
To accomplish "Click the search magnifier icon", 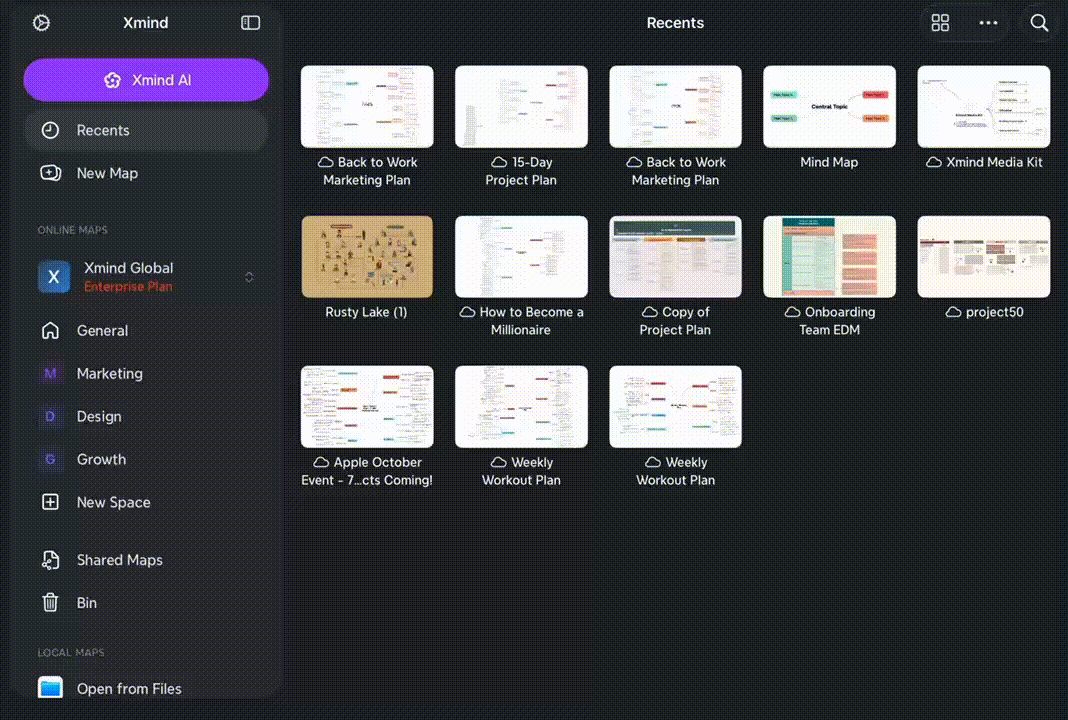I will click(1039, 22).
